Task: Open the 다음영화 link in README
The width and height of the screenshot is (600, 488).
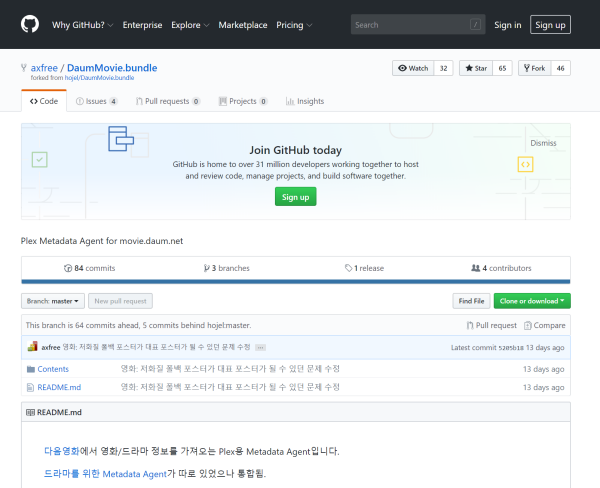Action: point(62,451)
